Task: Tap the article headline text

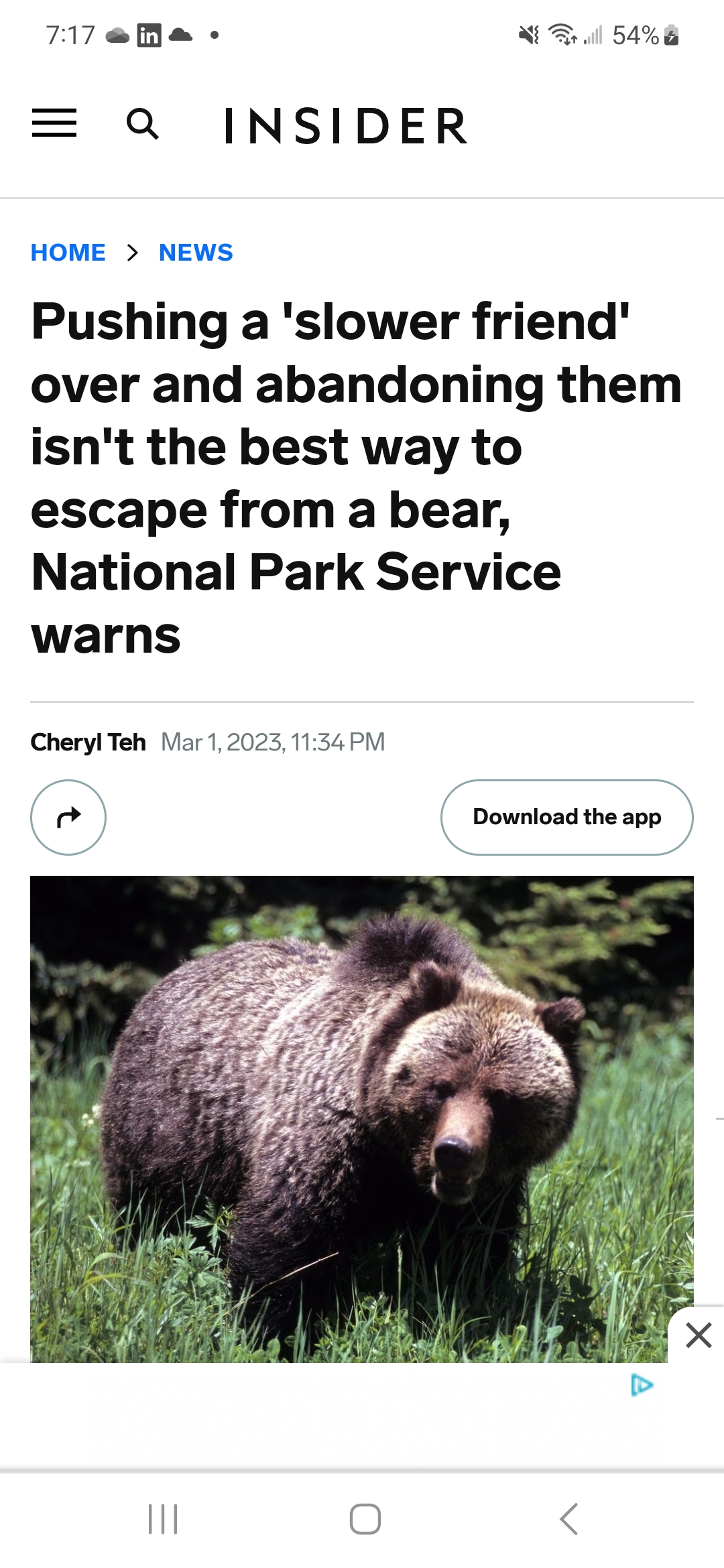Action: pyautogui.click(x=356, y=477)
